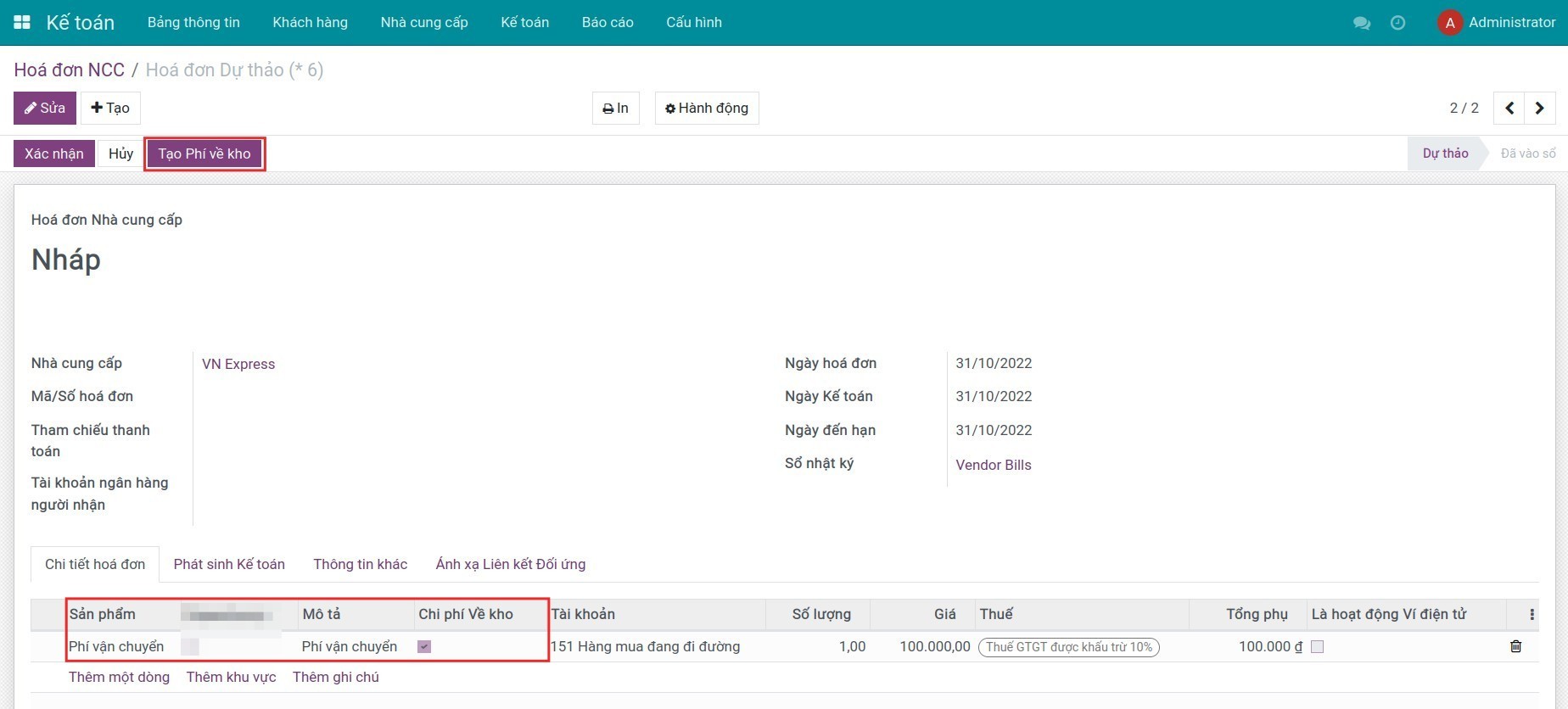Image resolution: width=1568 pixels, height=709 pixels.
Task: Click the Tạo Phí về kho button
Action: click(x=204, y=154)
